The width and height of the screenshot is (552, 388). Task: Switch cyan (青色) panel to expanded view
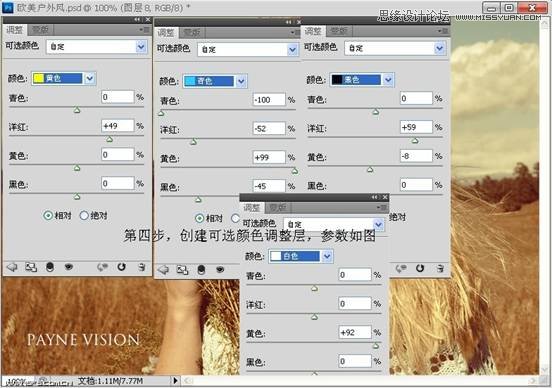pyautogui.click(x=182, y=270)
